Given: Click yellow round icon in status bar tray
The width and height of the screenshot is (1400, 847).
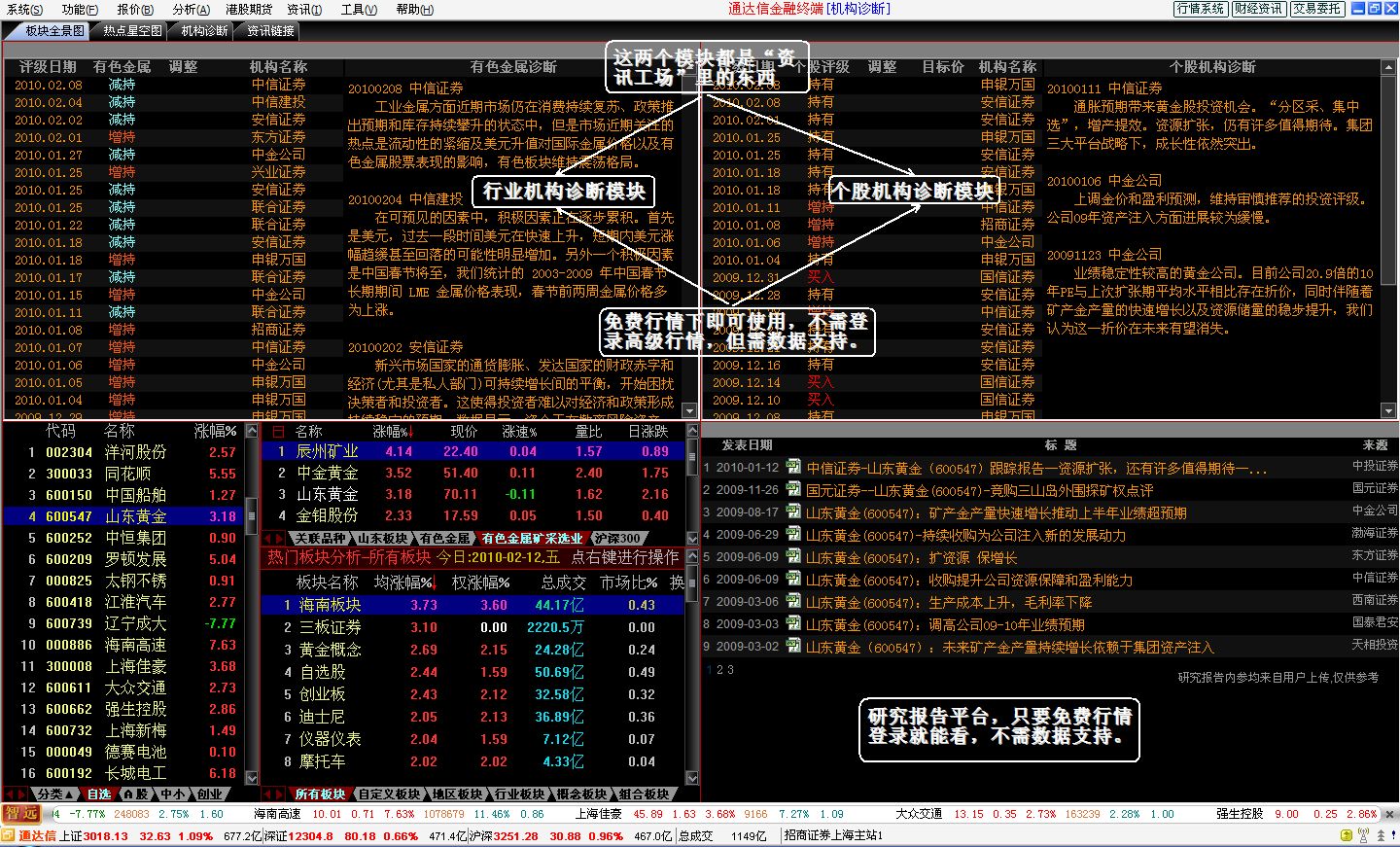Looking at the screenshot, I should pos(1347,835).
